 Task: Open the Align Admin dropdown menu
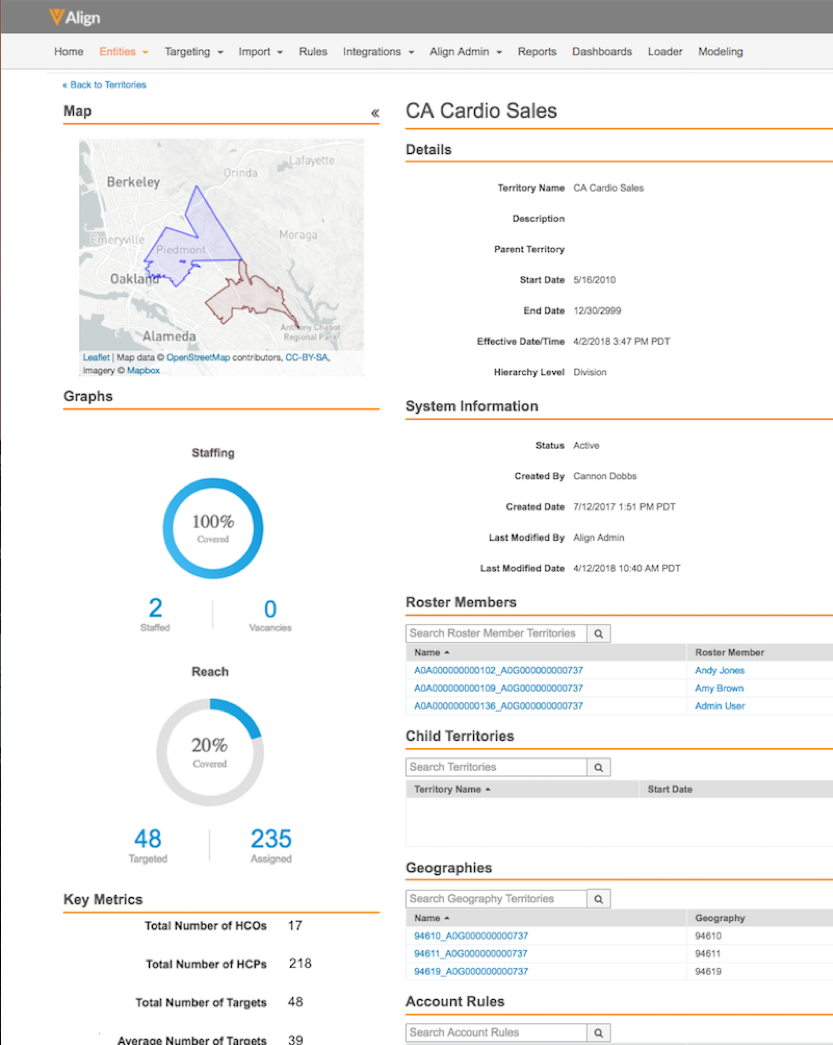466,51
